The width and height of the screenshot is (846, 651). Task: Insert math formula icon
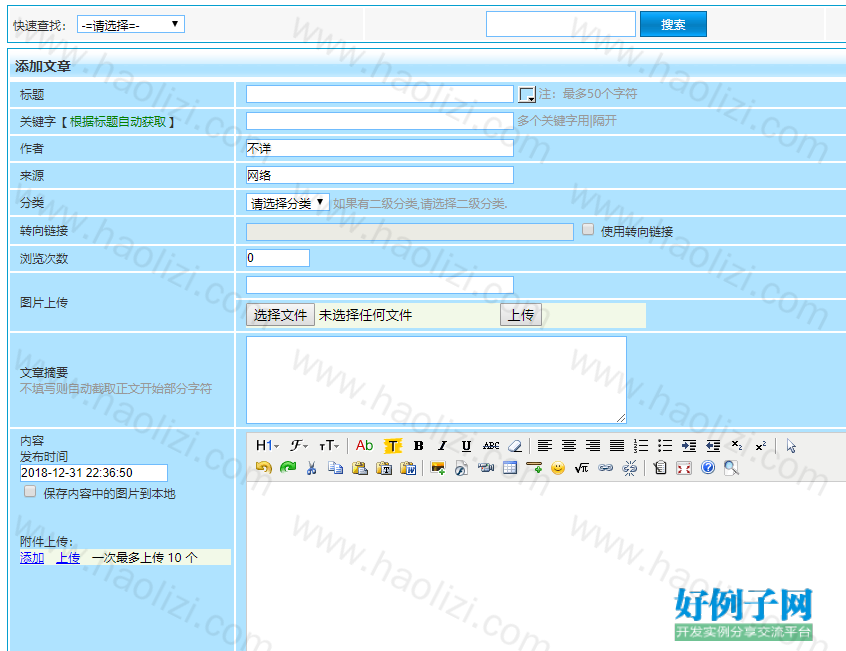(x=582, y=468)
